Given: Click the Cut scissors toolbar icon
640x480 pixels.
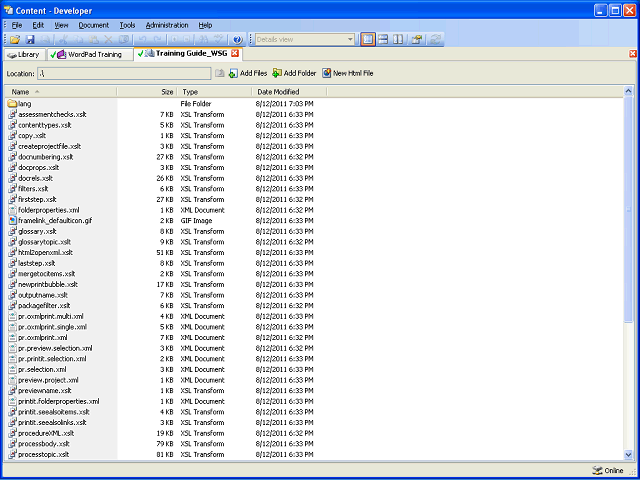Looking at the screenshot, I should 63,40.
